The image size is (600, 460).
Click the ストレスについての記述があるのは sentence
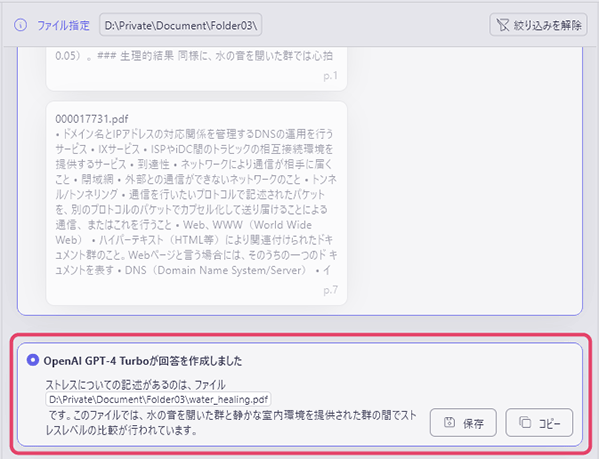click(x=135, y=385)
